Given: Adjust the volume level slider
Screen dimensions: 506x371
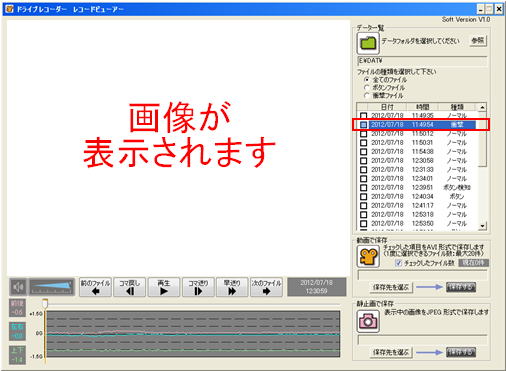Looking at the screenshot, I should click(52, 287).
